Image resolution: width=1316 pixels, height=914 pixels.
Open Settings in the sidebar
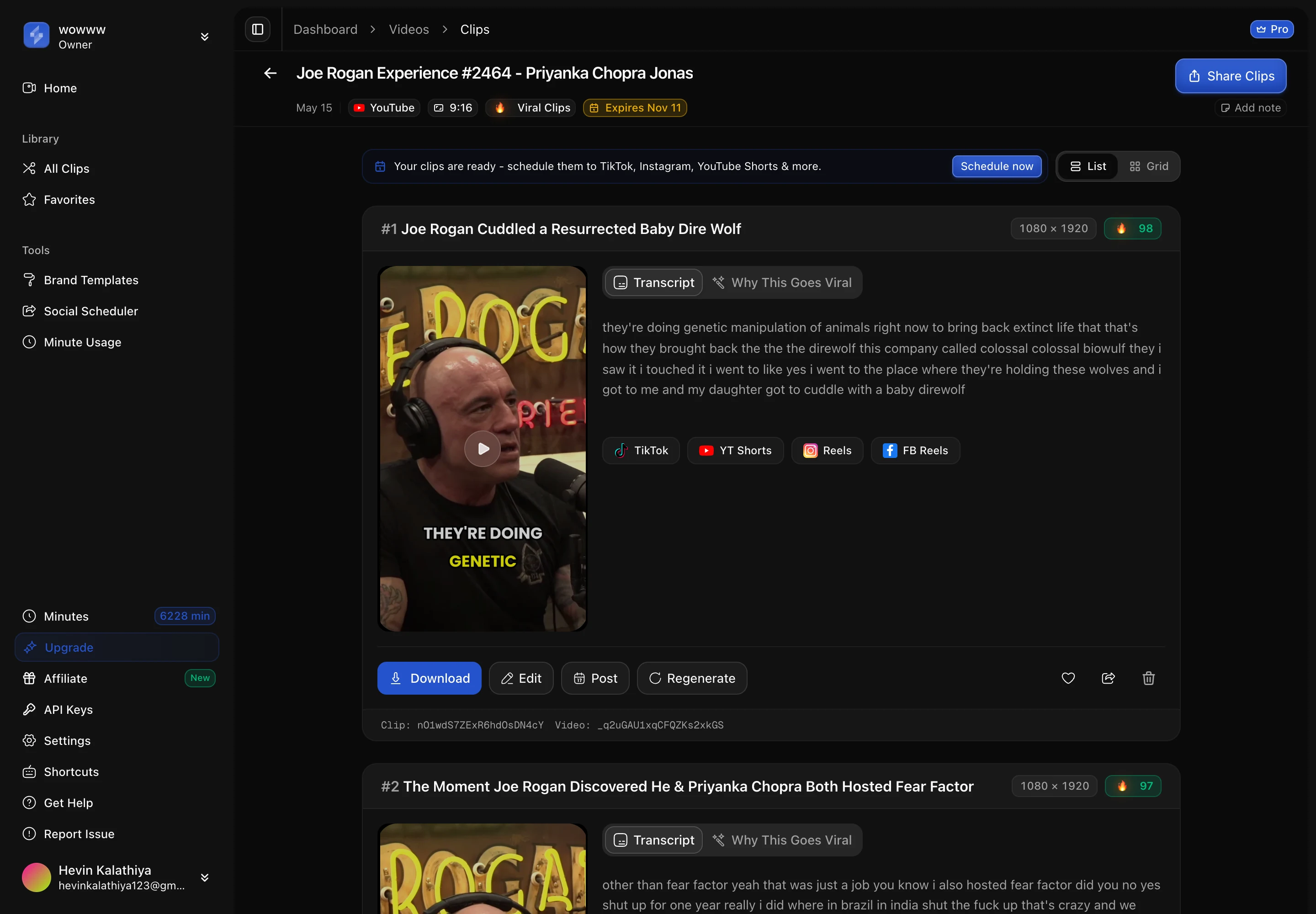tap(117, 740)
